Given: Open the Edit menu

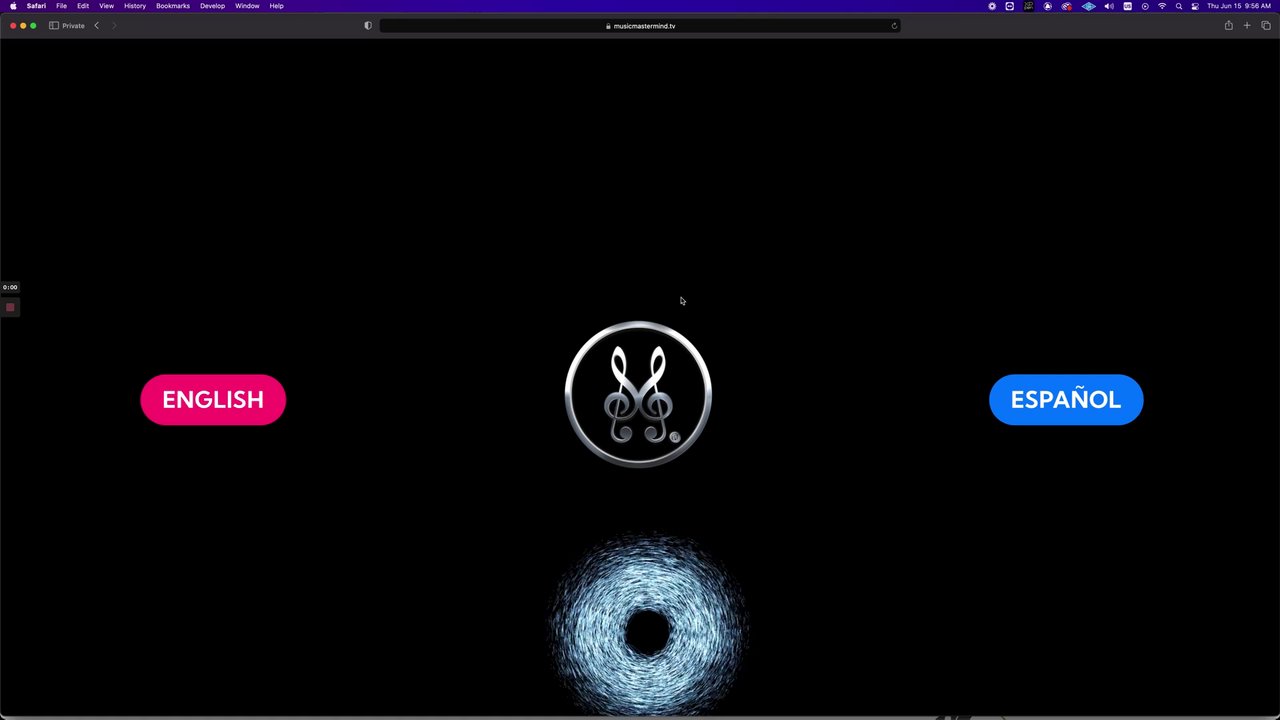Looking at the screenshot, I should [x=83, y=6].
